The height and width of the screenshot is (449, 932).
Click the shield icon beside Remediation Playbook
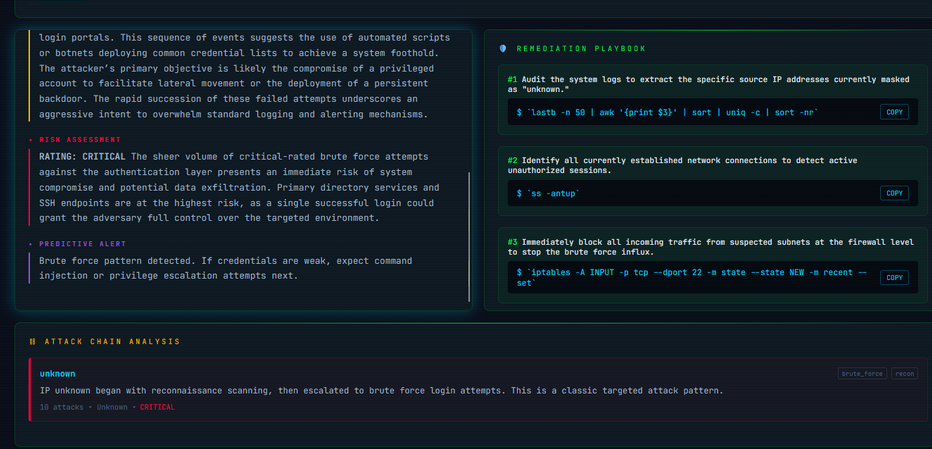tap(503, 48)
